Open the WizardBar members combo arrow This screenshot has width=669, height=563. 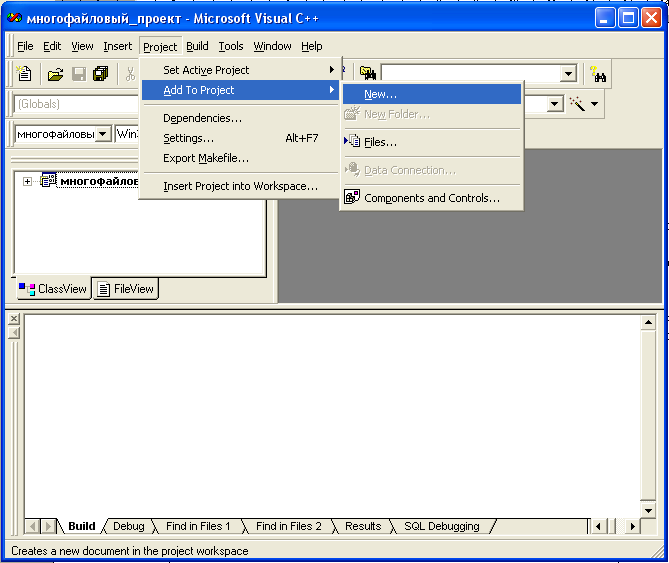(x=555, y=104)
